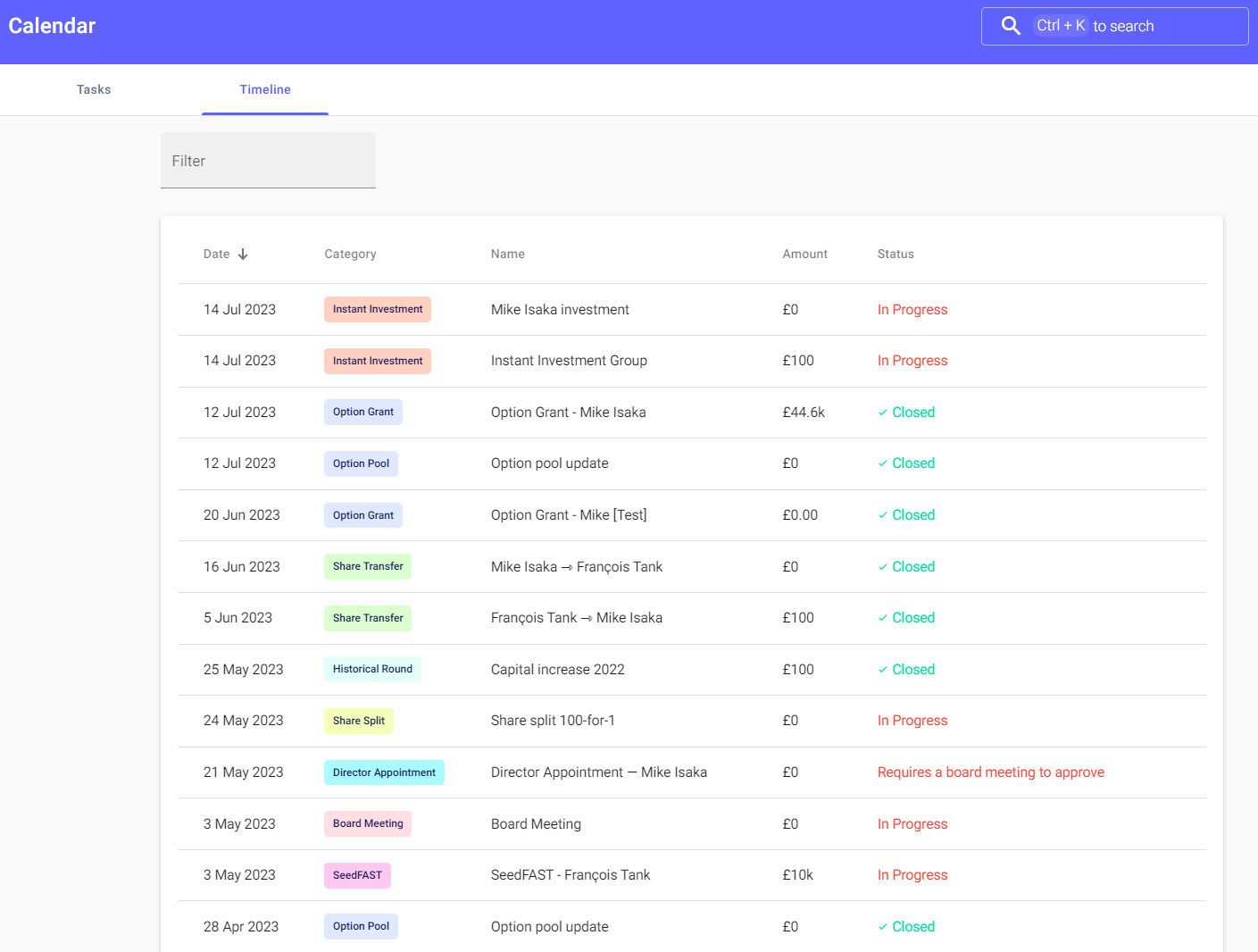The height and width of the screenshot is (952, 1258).
Task: Open the Mike Isaka investment row
Action: pyautogui.click(x=560, y=310)
